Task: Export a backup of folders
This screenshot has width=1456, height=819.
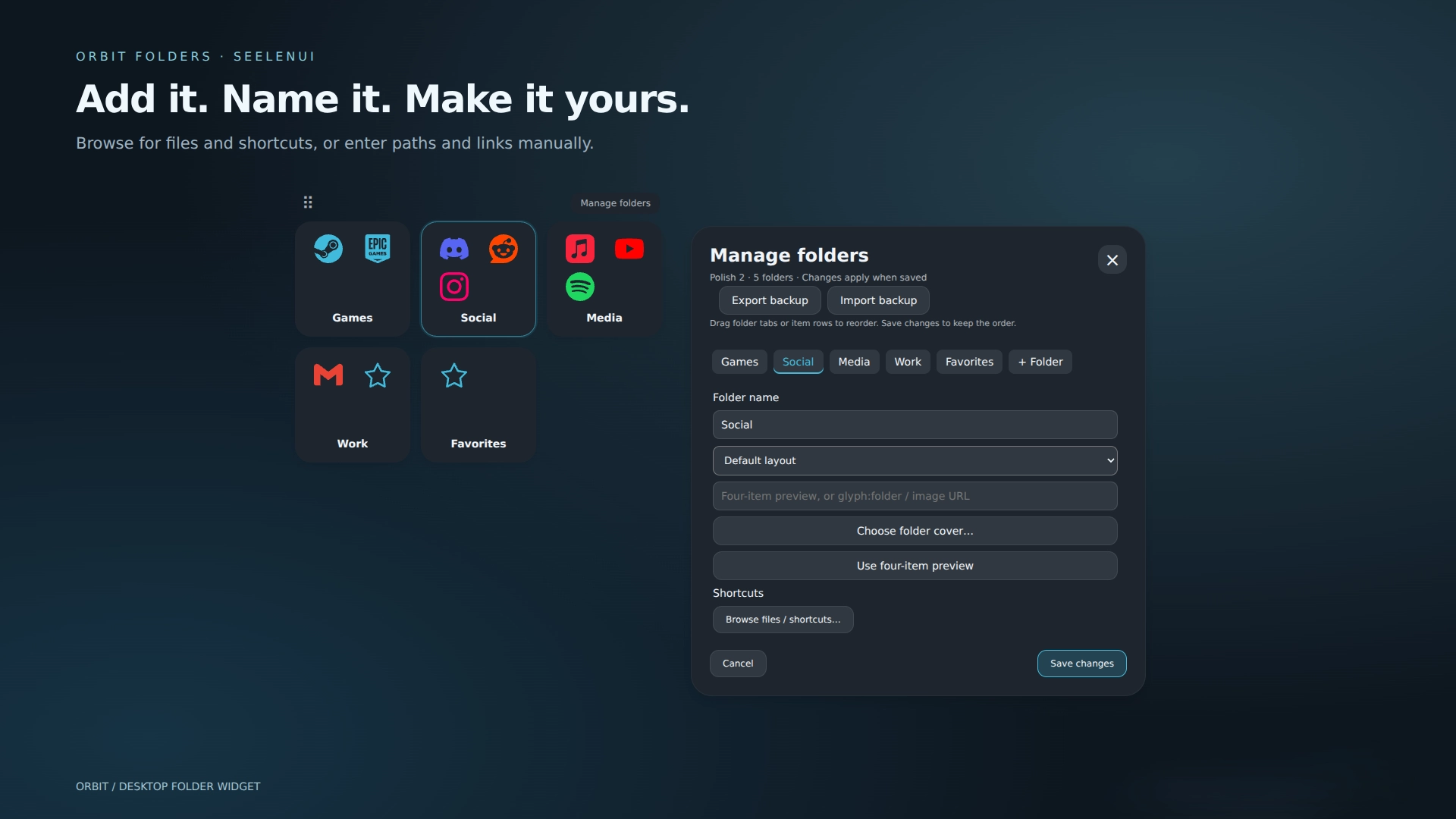Action: tap(770, 300)
